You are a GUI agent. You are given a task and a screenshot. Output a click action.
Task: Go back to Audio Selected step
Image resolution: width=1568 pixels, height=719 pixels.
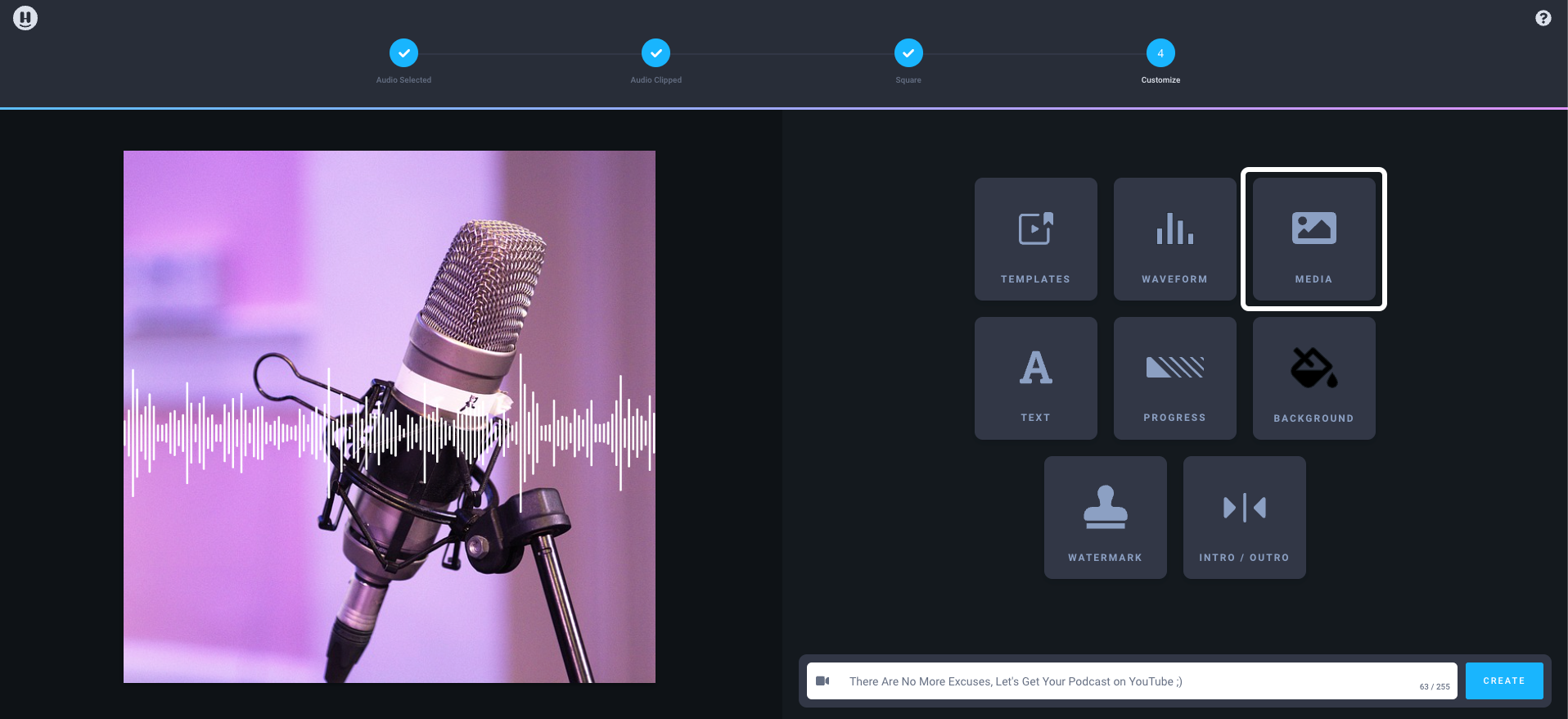403,53
